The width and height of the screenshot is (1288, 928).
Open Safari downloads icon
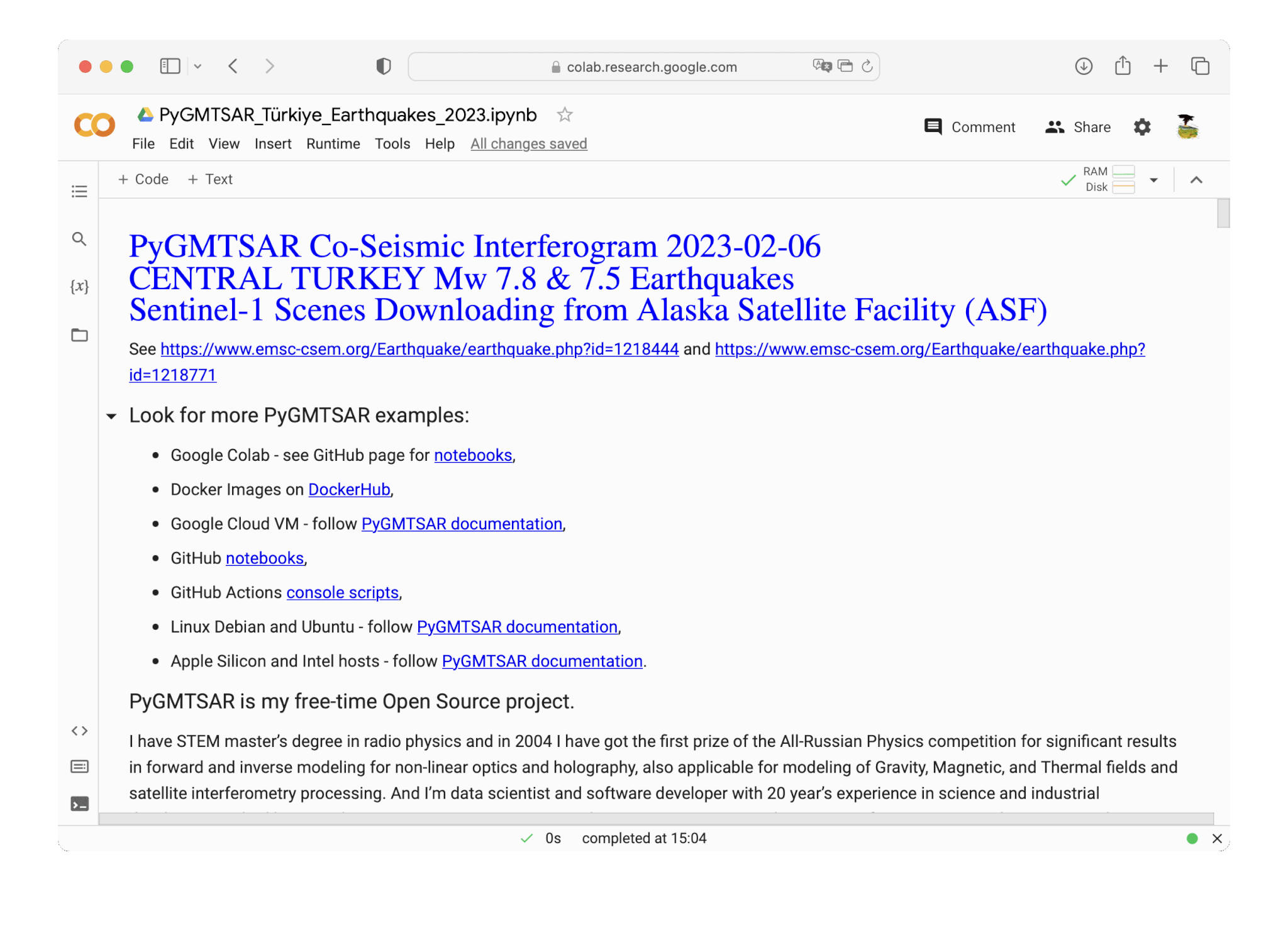coord(1084,66)
